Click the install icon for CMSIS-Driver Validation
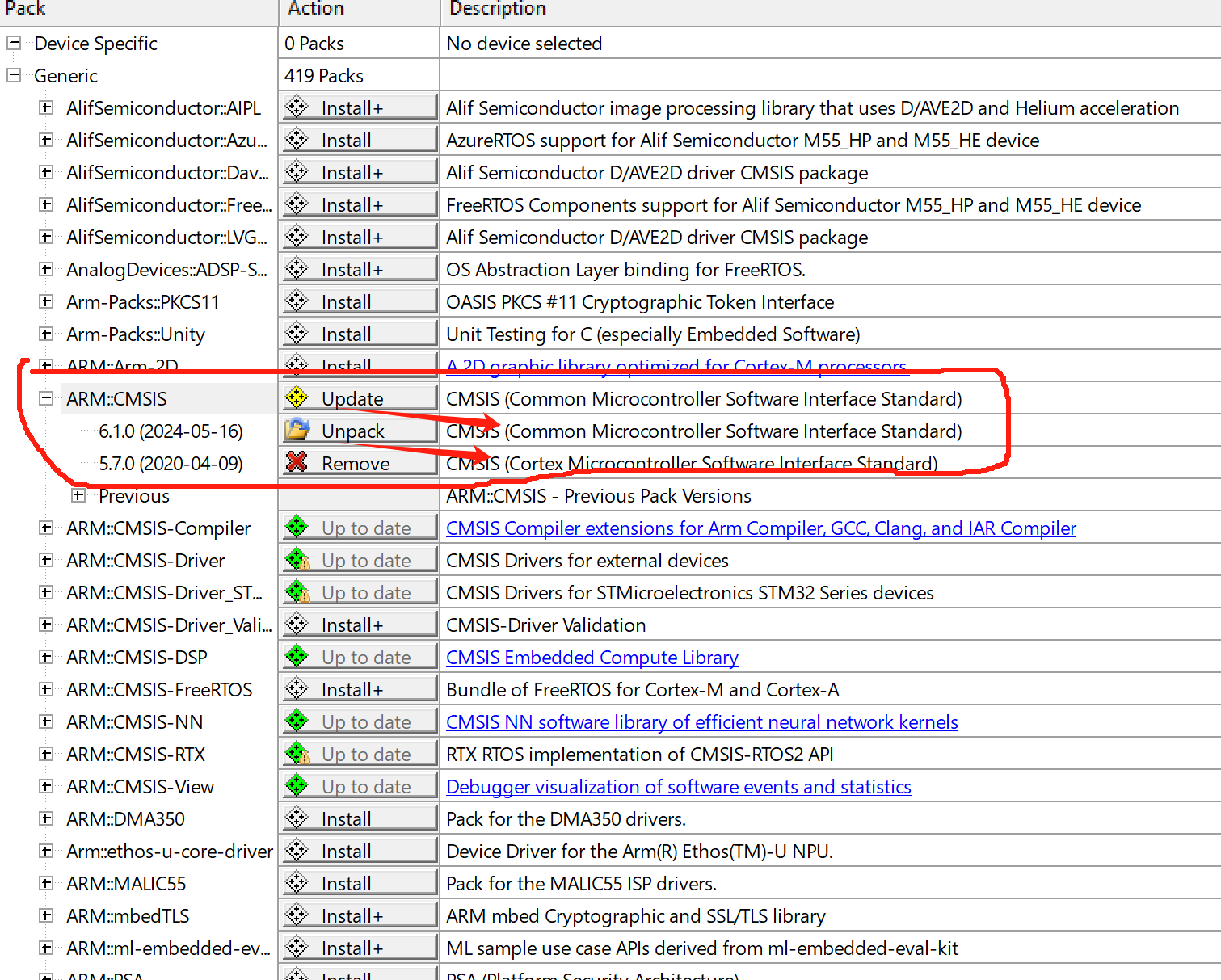 pos(297,624)
